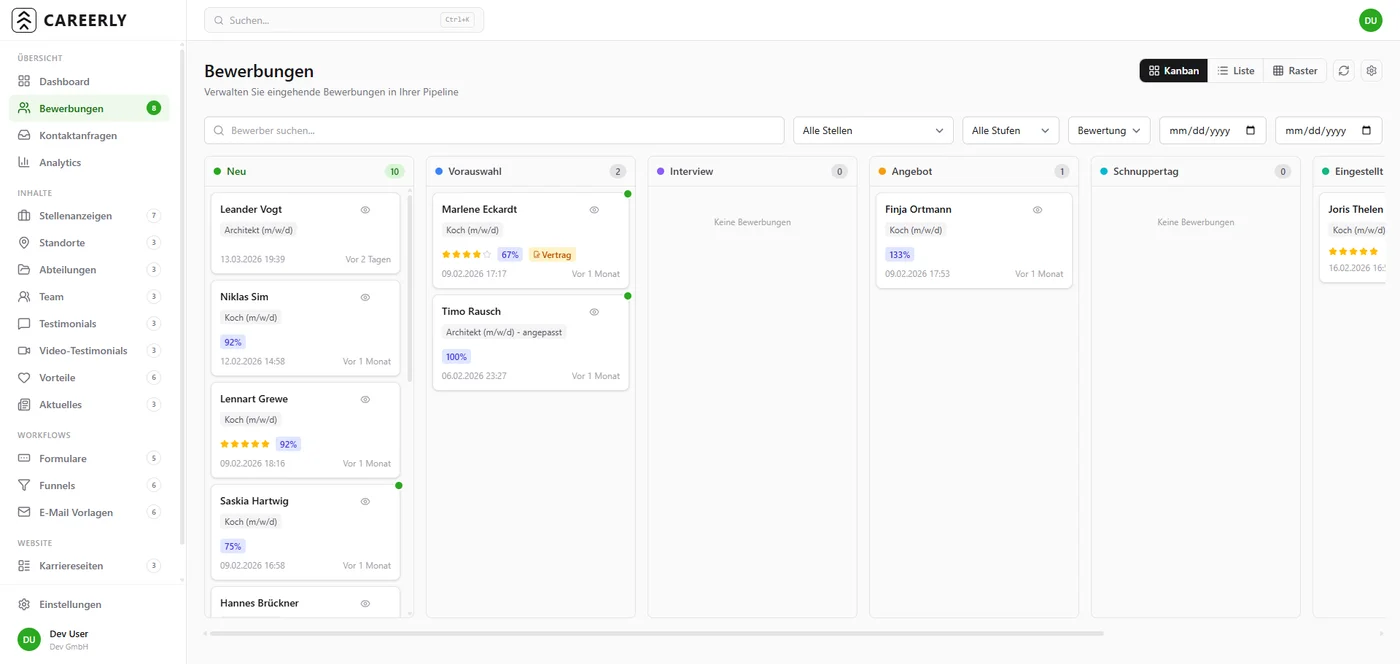
Task: Click the DU avatar in top bar
Action: tap(1370, 20)
